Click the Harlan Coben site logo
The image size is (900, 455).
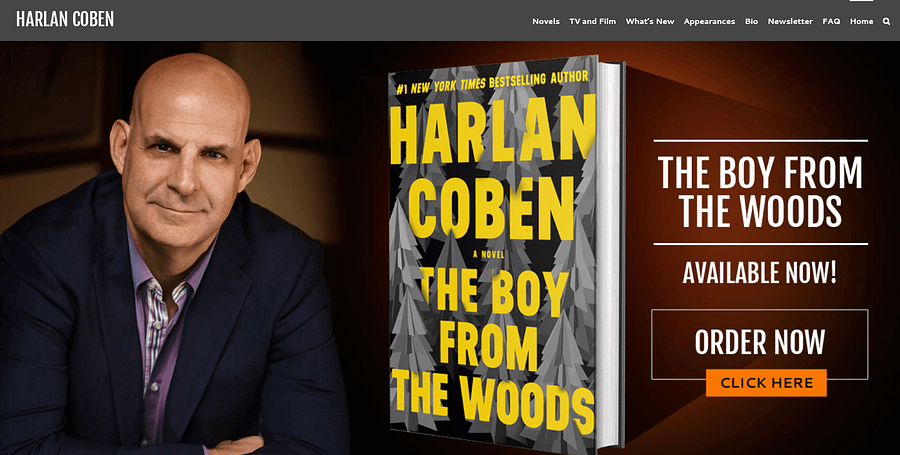click(65, 19)
